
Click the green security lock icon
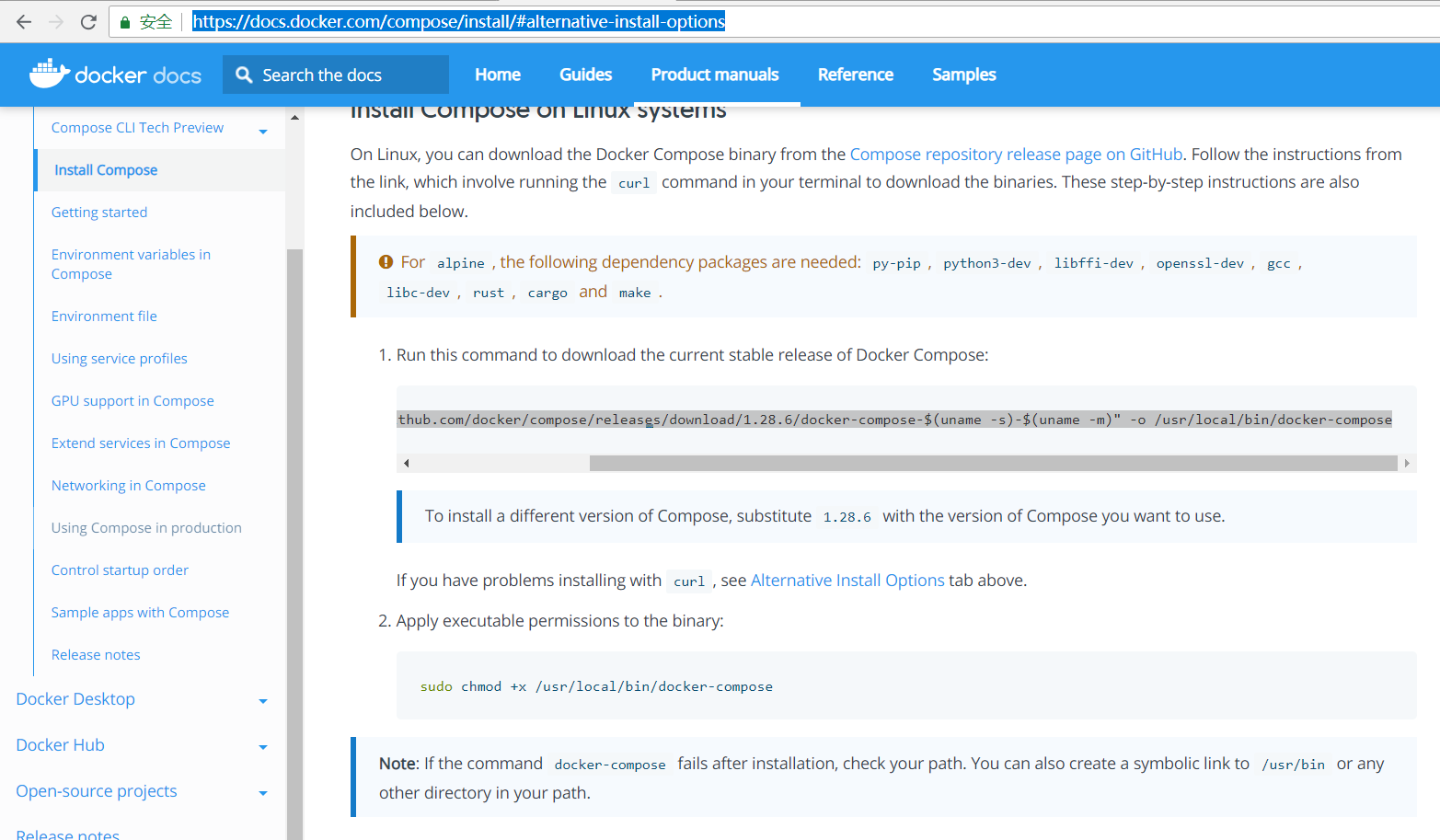[x=125, y=22]
